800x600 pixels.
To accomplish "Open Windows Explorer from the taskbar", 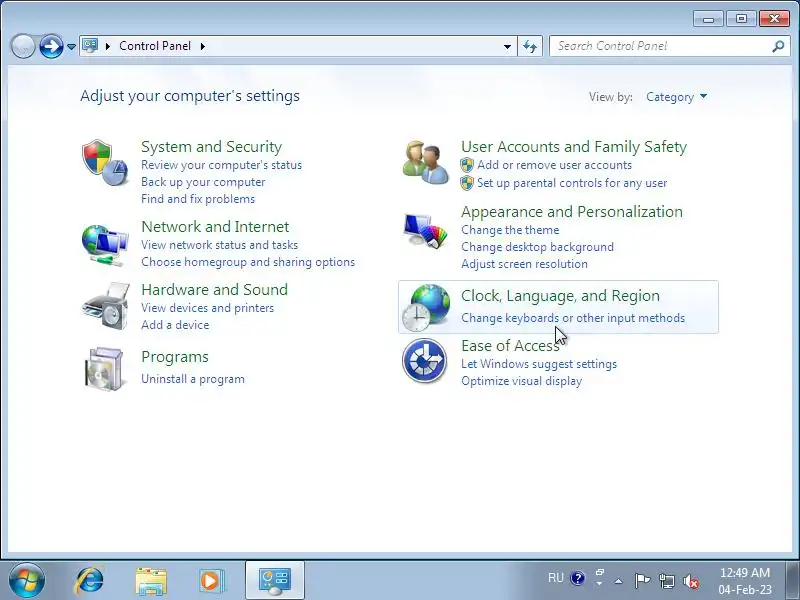I will click(151, 582).
